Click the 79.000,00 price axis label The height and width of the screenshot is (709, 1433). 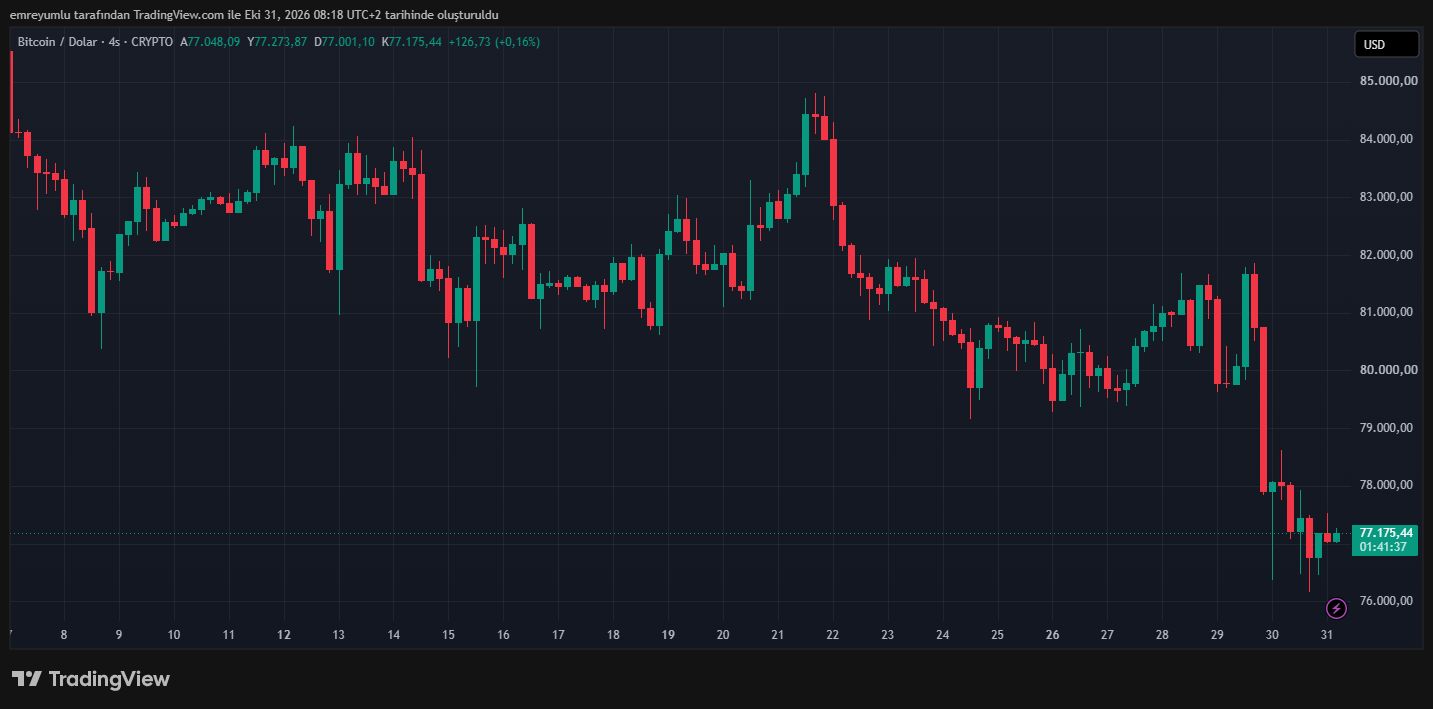click(x=1386, y=428)
